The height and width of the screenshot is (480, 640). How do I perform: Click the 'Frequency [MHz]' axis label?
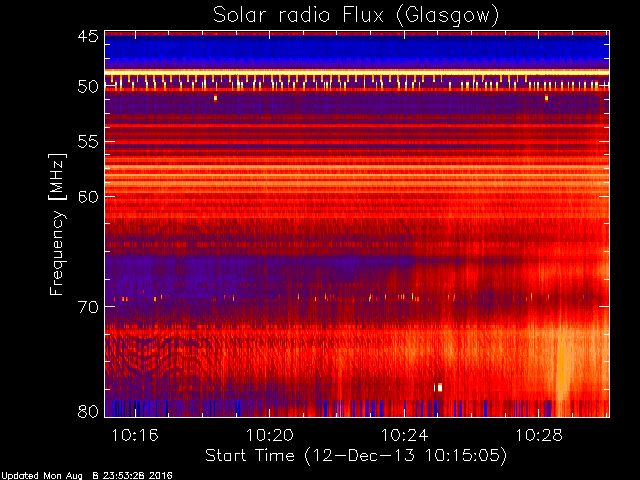57,224
